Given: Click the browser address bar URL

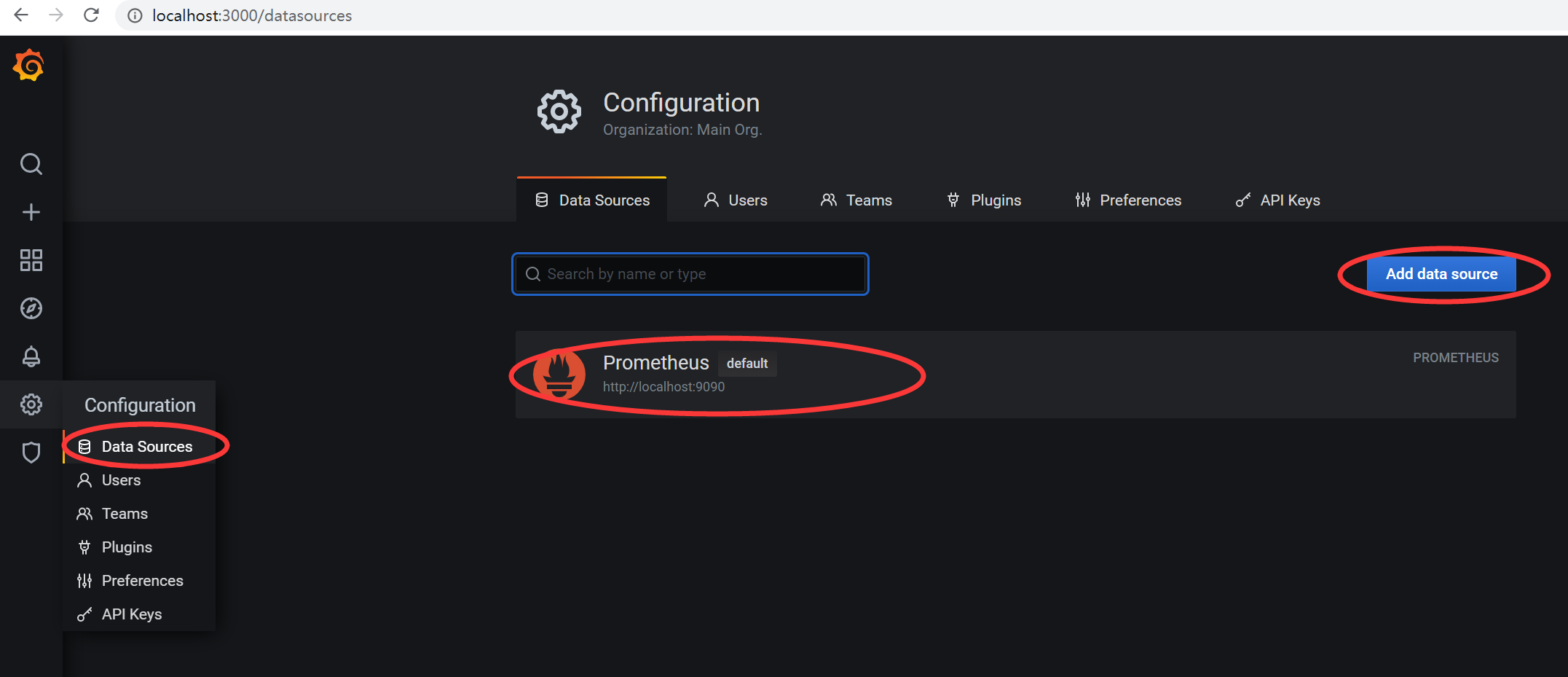Looking at the screenshot, I should click(251, 15).
